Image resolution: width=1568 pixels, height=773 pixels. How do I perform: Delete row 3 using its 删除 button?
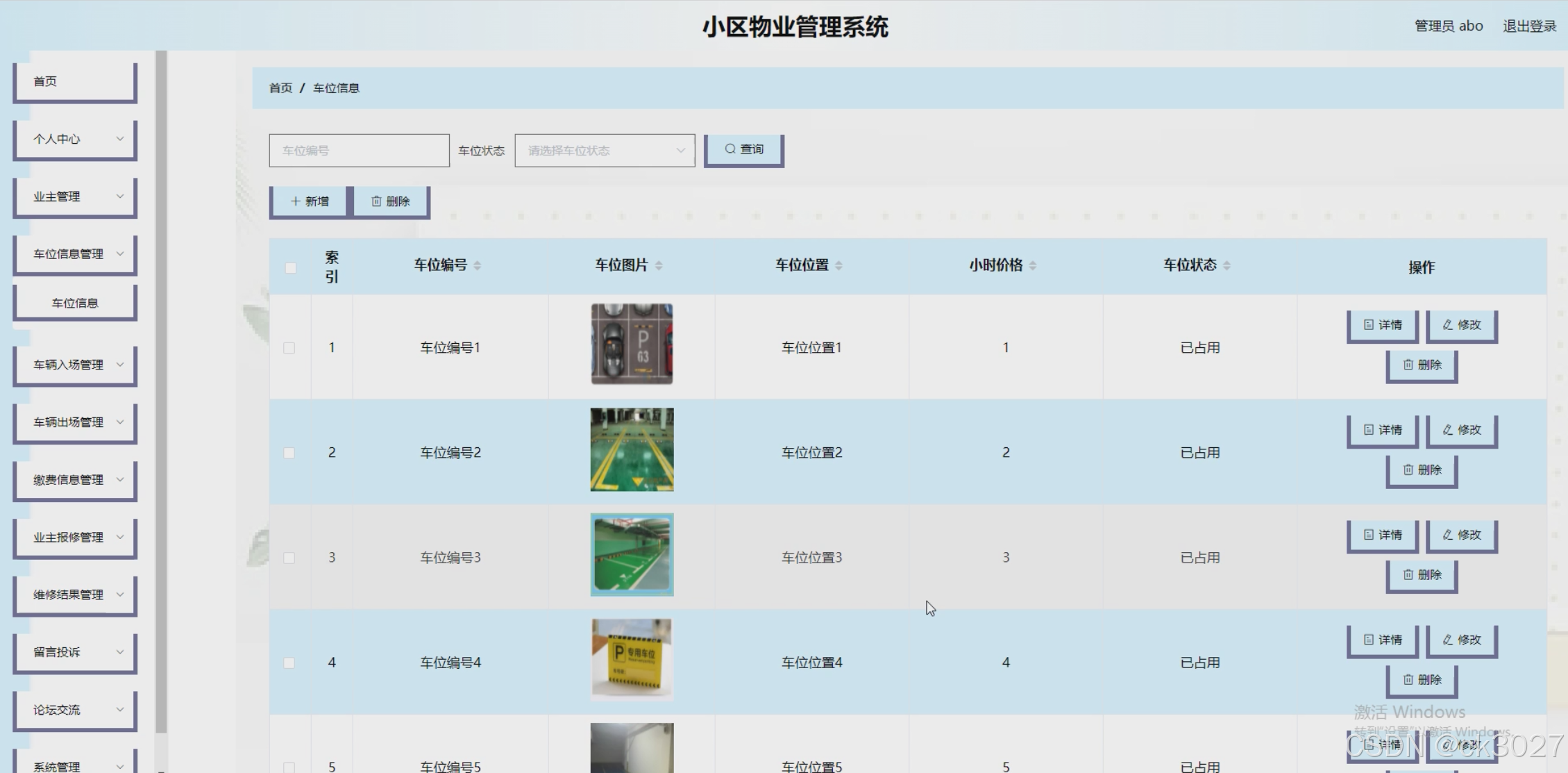(x=1422, y=575)
